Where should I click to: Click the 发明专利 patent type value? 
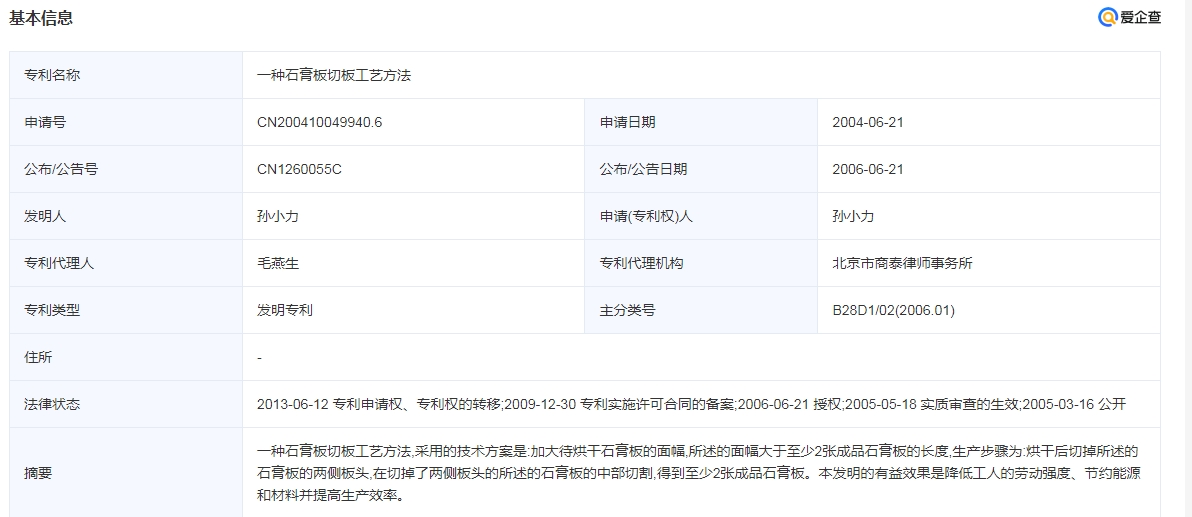click(285, 310)
